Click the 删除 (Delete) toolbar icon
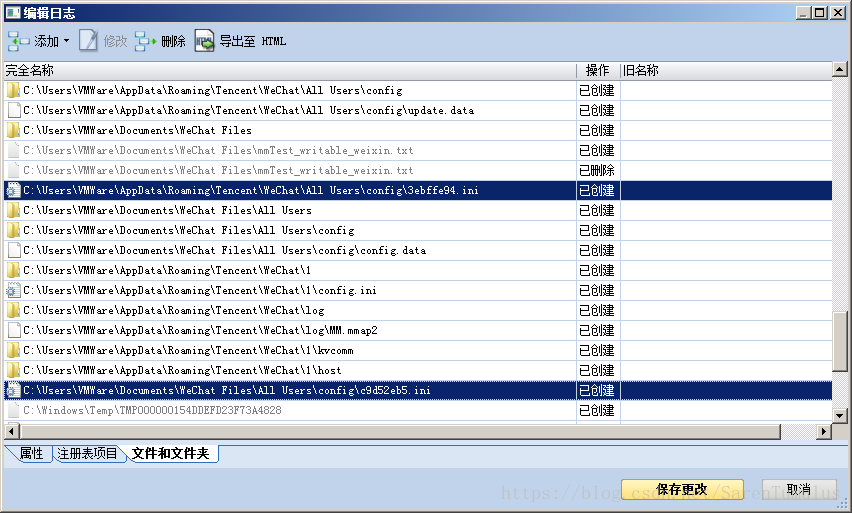 pyautogui.click(x=145, y=41)
